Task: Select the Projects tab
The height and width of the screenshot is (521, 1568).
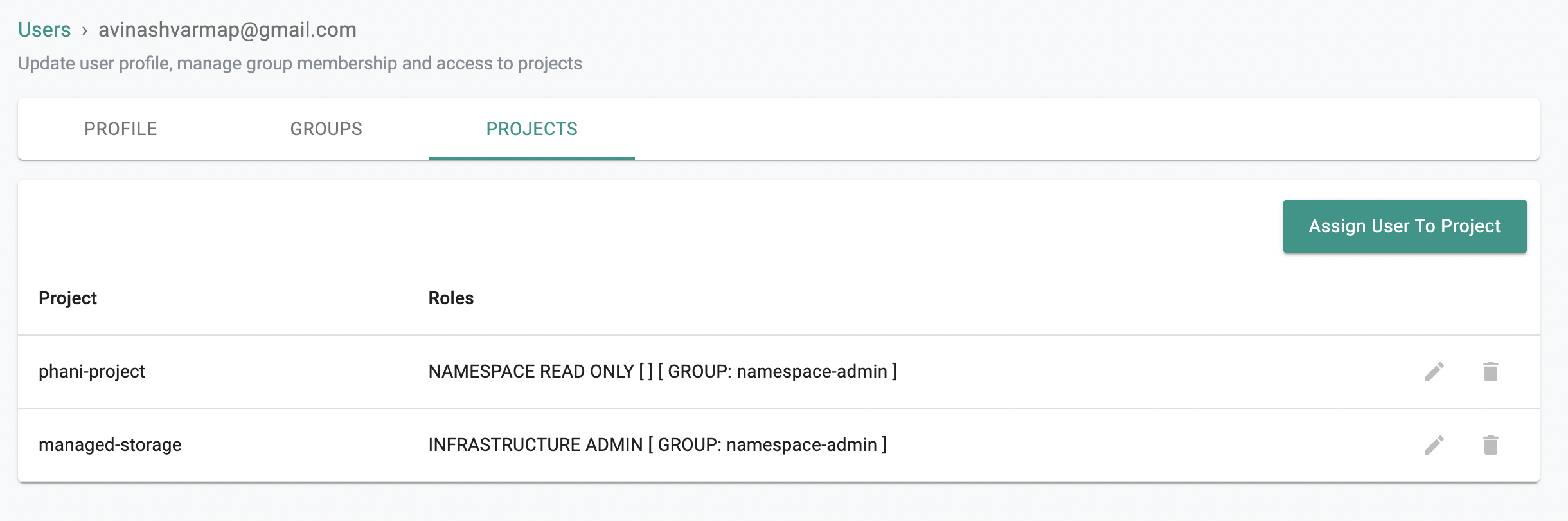Action: 532,129
